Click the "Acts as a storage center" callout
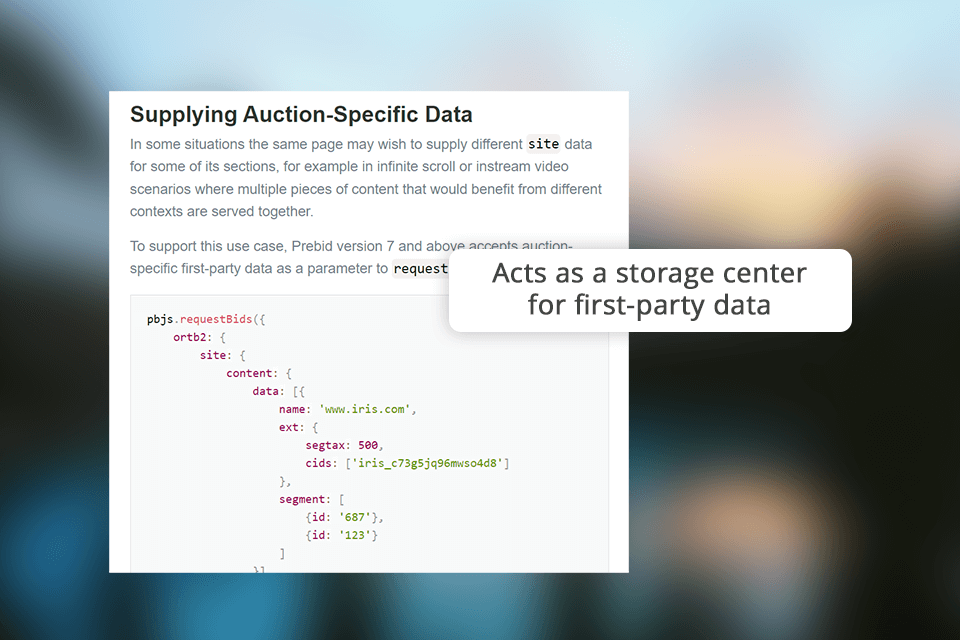Image resolution: width=960 pixels, height=640 pixels. point(649,273)
